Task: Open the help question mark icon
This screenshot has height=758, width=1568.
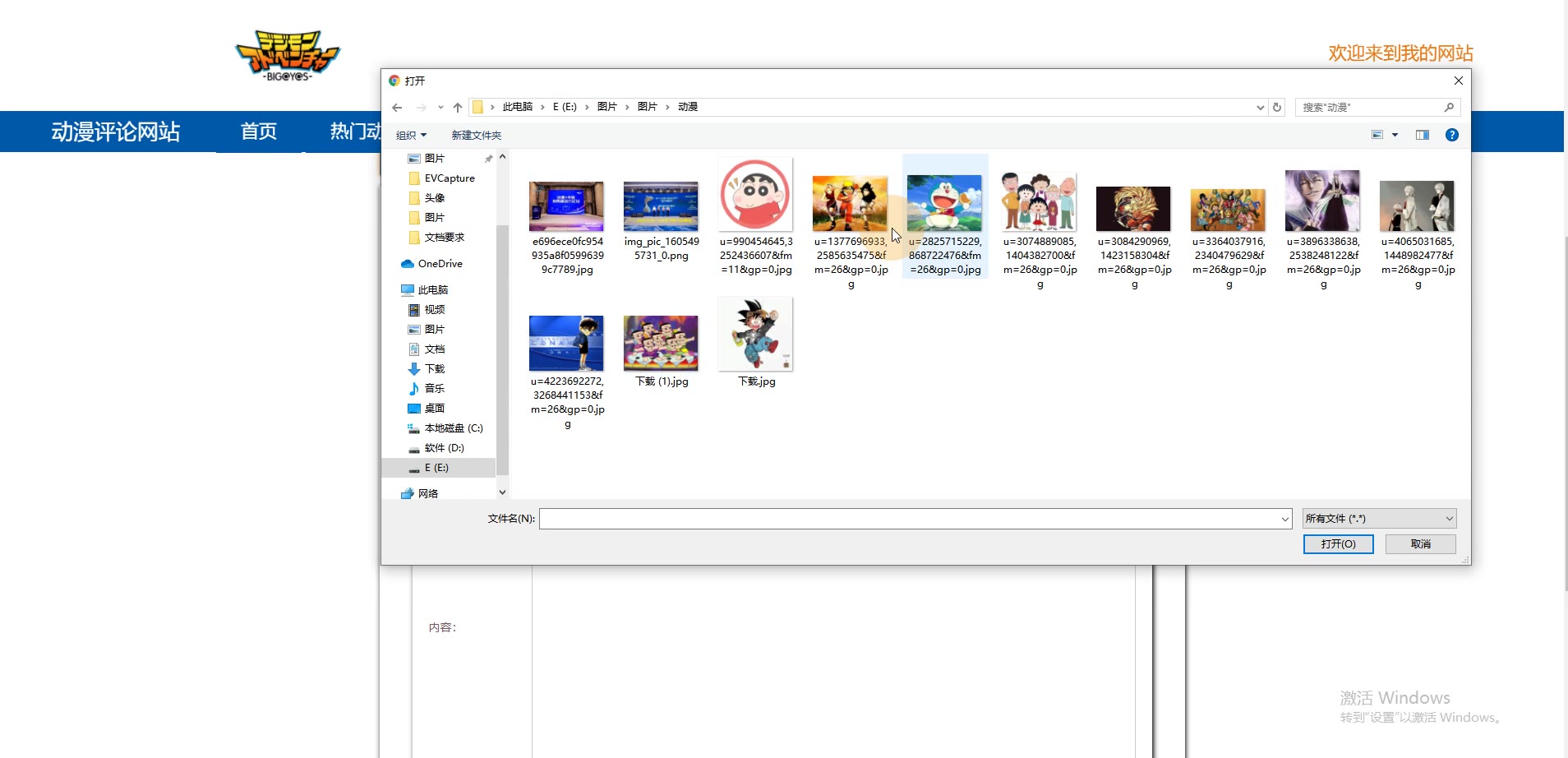Action: click(1452, 135)
